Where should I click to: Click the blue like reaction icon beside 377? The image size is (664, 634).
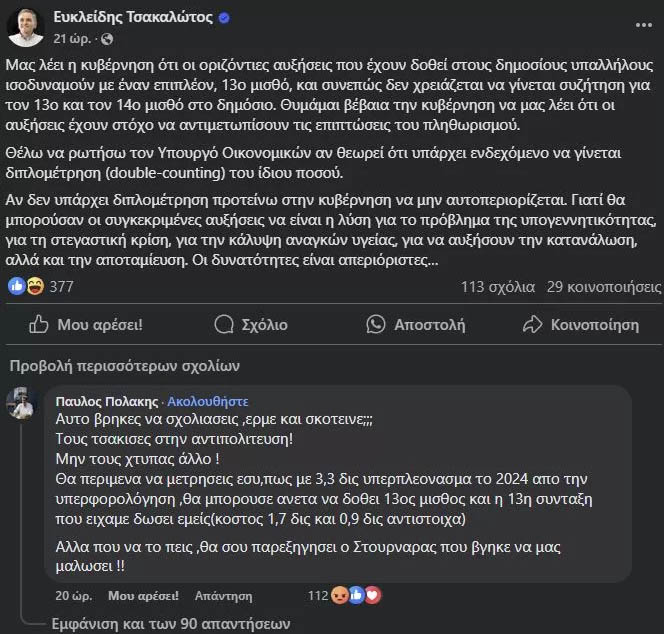(x=17, y=287)
